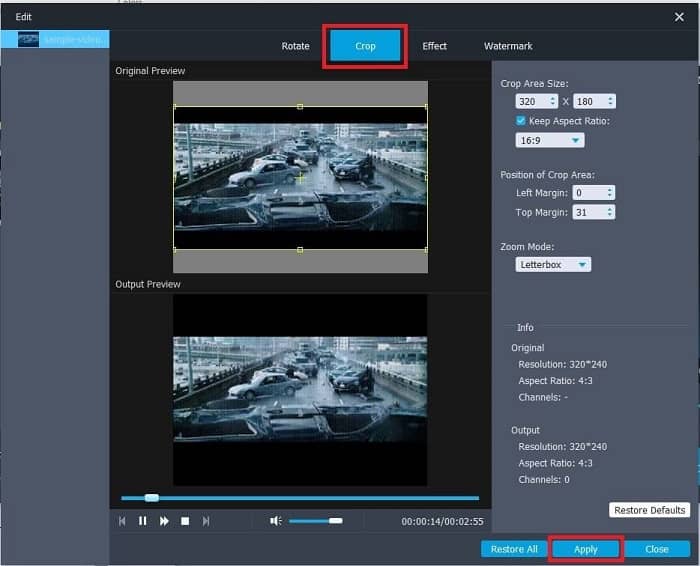Click the Close button

(x=657, y=549)
